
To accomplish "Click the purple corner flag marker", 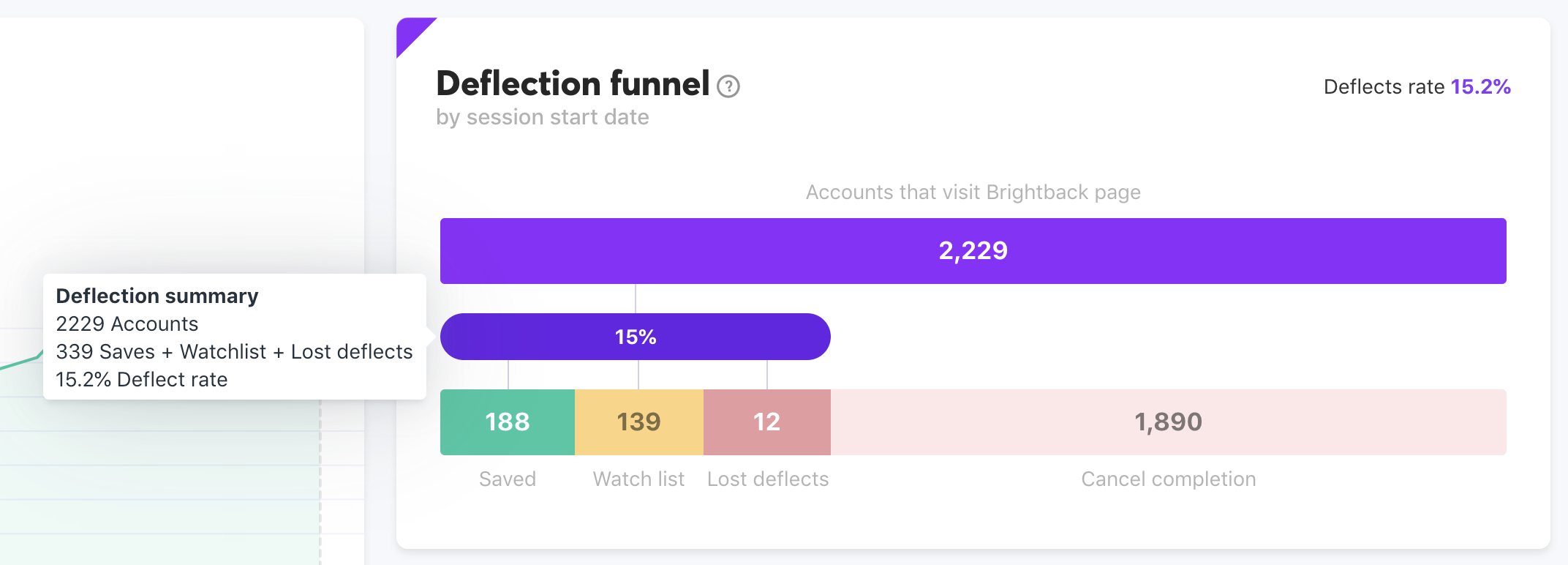I will [x=411, y=32].
